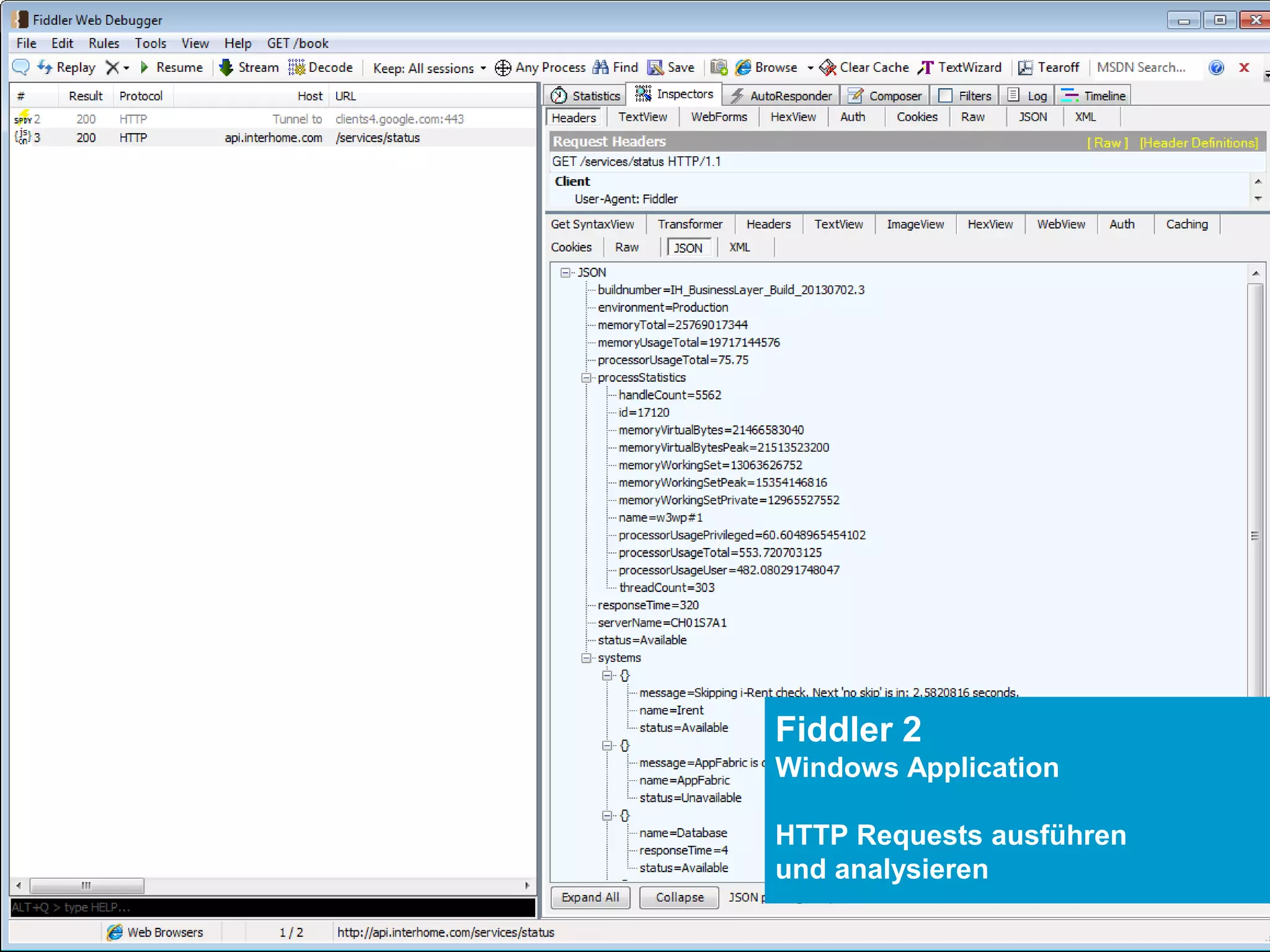Open the Composer tab
This screenshot has height=952, width=1270.
pyautogui.click(x=885, y=95)
